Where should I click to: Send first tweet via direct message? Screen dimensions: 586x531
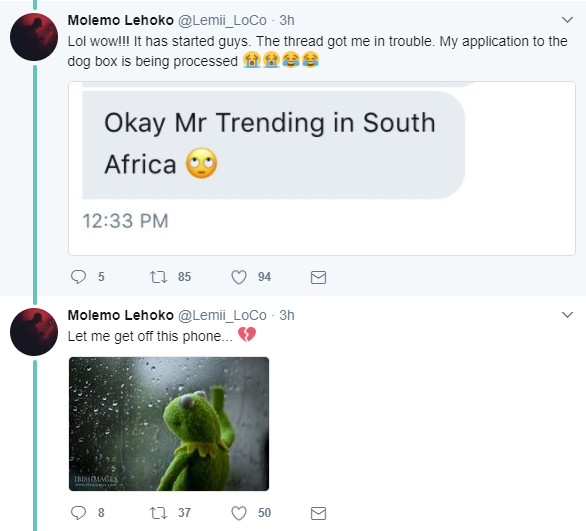point(318,277)
